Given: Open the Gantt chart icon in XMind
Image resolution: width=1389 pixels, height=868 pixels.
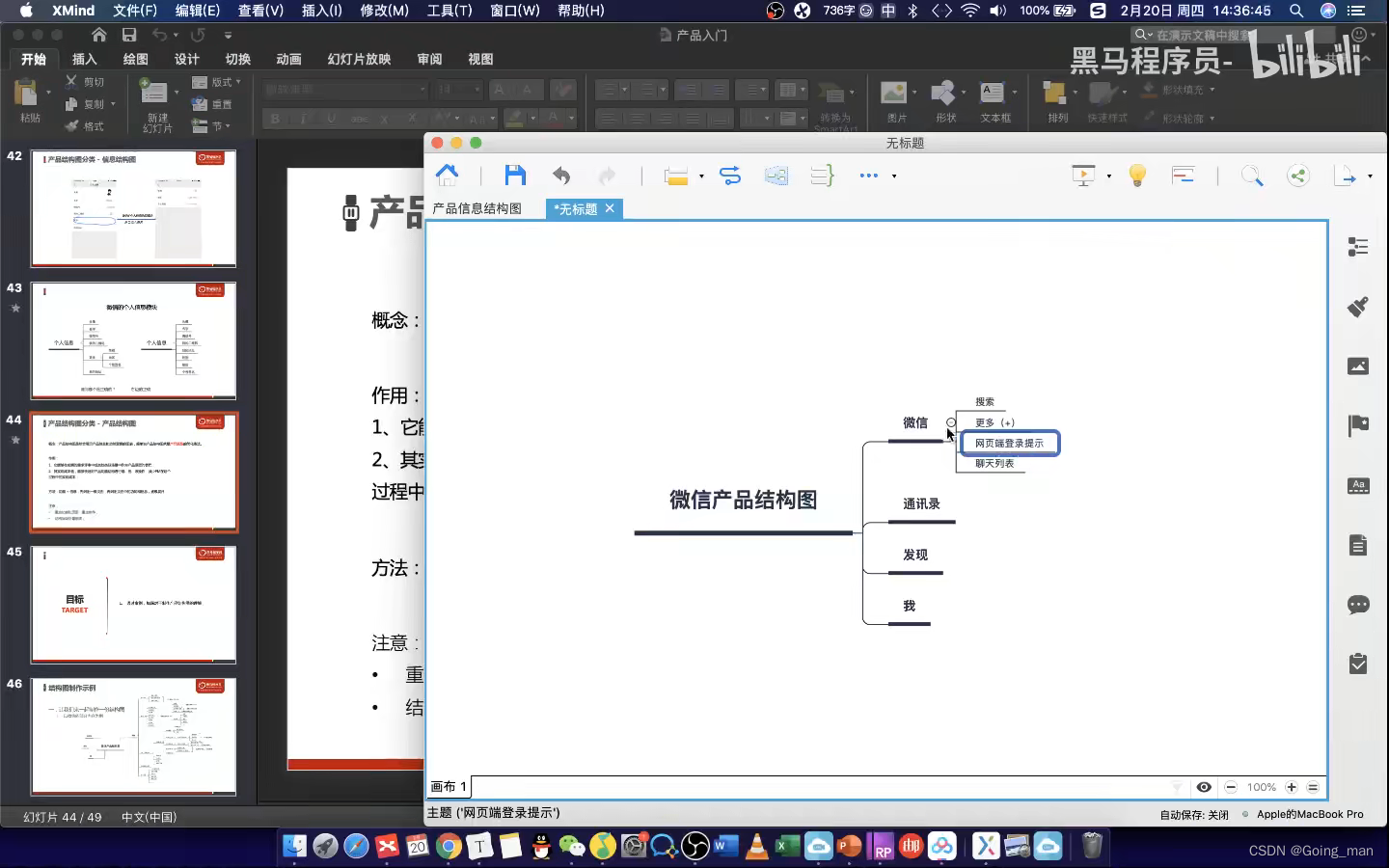Looking at the screenshot, I should tap(1184, 176).
